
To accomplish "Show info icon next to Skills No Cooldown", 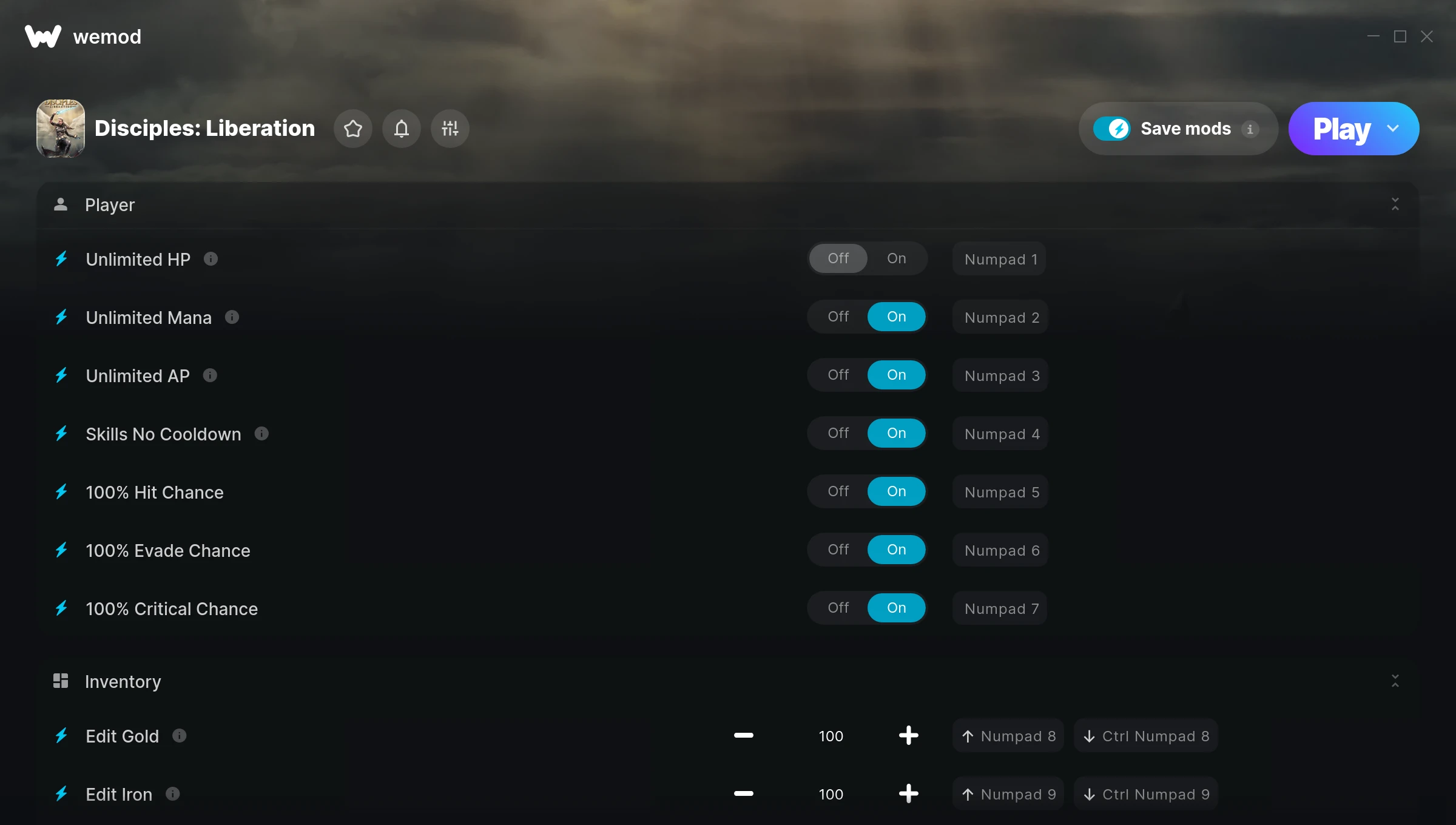I will (261, 434).
